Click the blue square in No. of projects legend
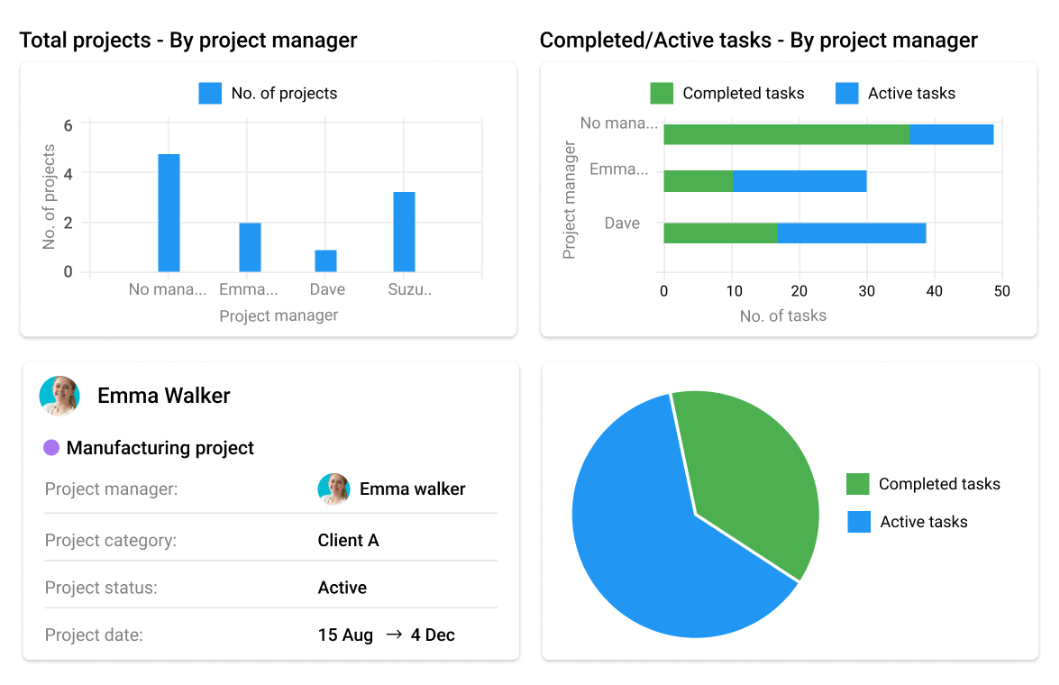Image resolution: width=1059 pixels, height=685 pixels. 210,93
